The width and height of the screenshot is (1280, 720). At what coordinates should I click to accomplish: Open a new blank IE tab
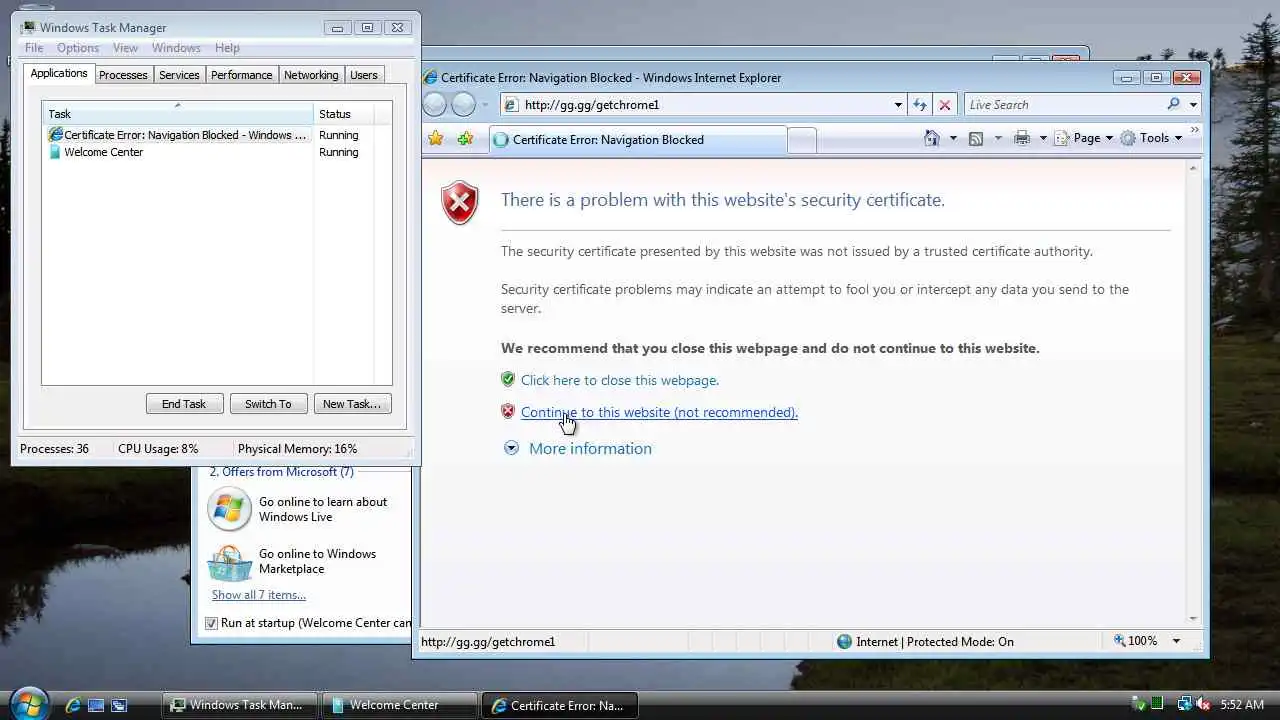[802, 140]
